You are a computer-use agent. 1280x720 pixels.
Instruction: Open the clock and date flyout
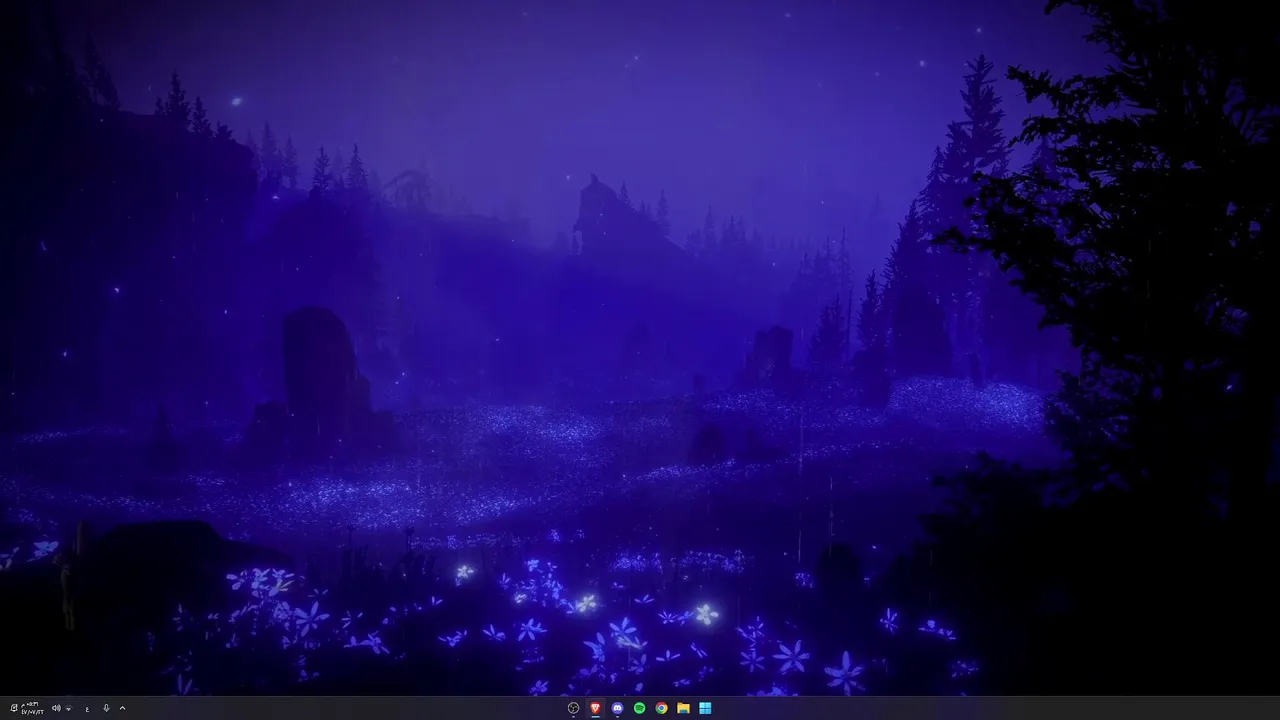(x=32, y=708)
